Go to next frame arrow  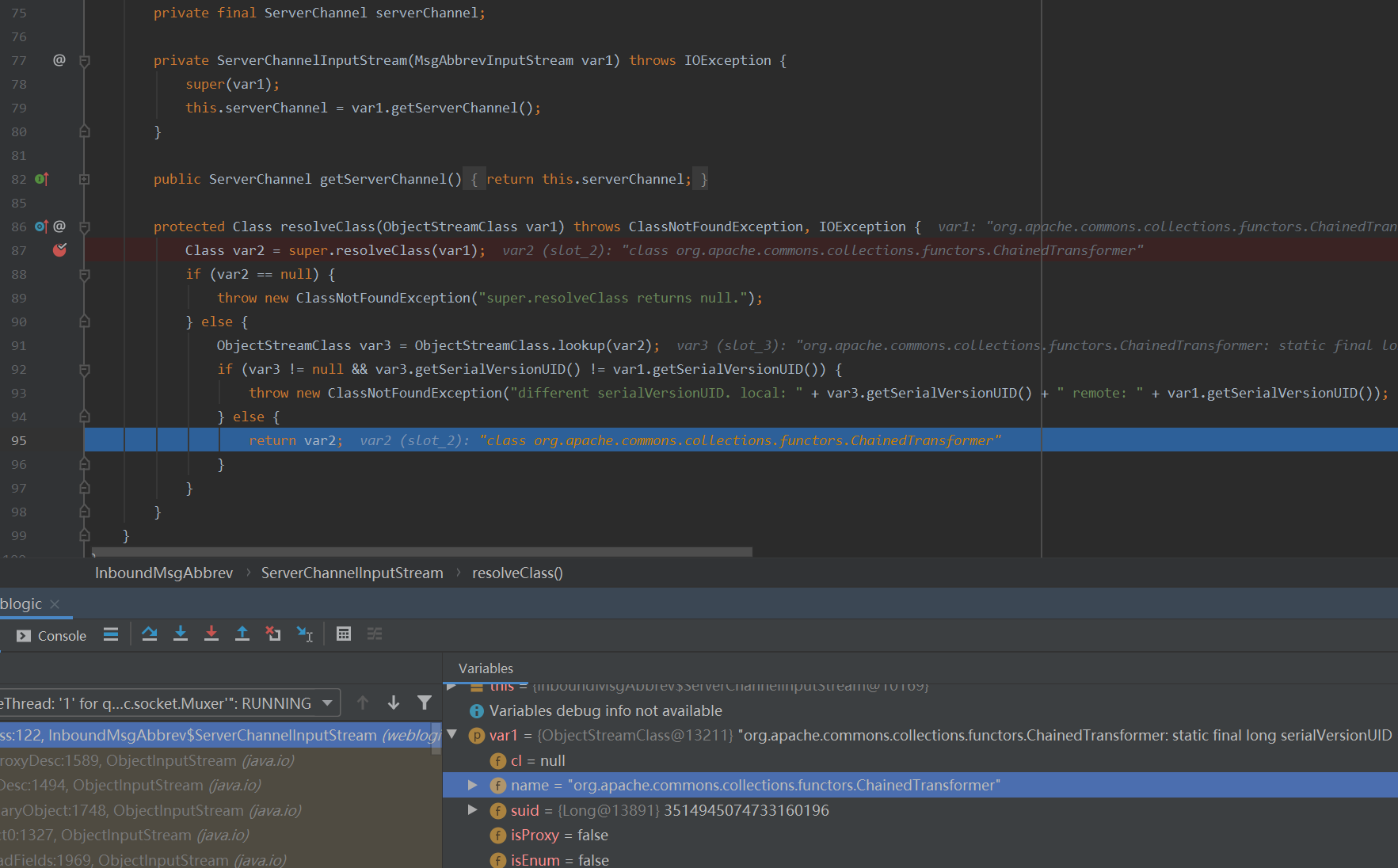click(x=394, y=703)
